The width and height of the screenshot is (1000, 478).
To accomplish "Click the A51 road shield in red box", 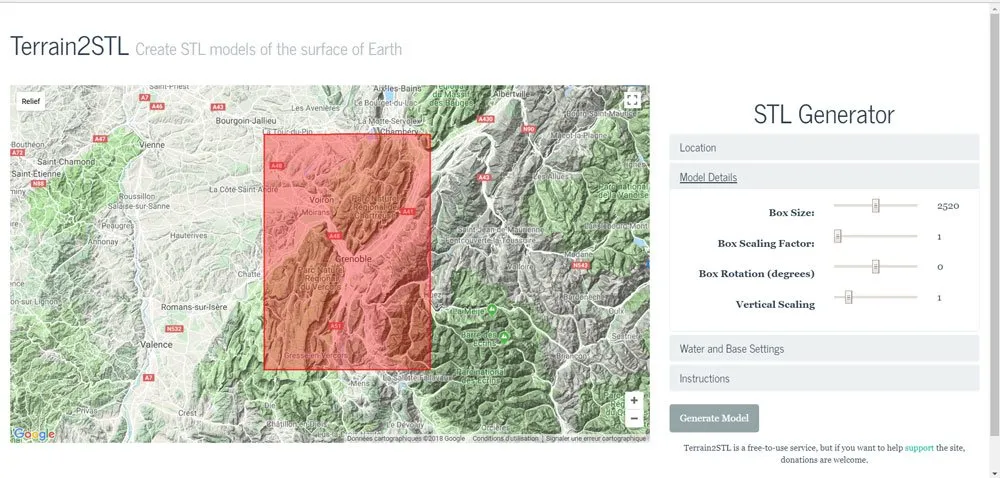I will click(x=337, y=326).
